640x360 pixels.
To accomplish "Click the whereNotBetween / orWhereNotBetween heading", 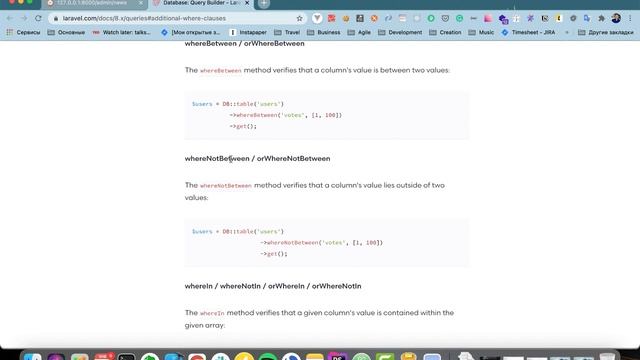I will [258, 158].
